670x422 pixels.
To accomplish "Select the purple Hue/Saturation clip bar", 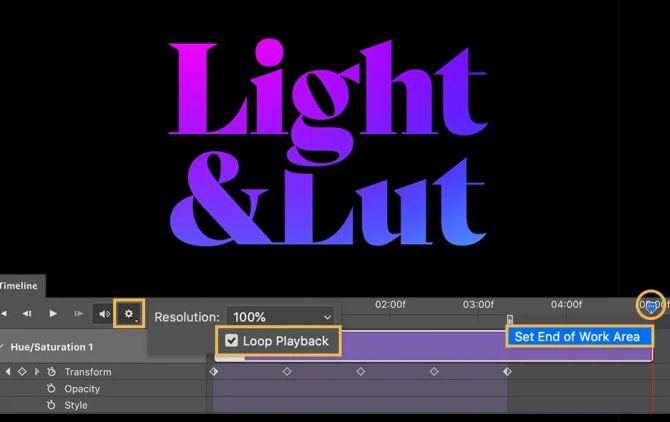I will [x=433, y=346].
